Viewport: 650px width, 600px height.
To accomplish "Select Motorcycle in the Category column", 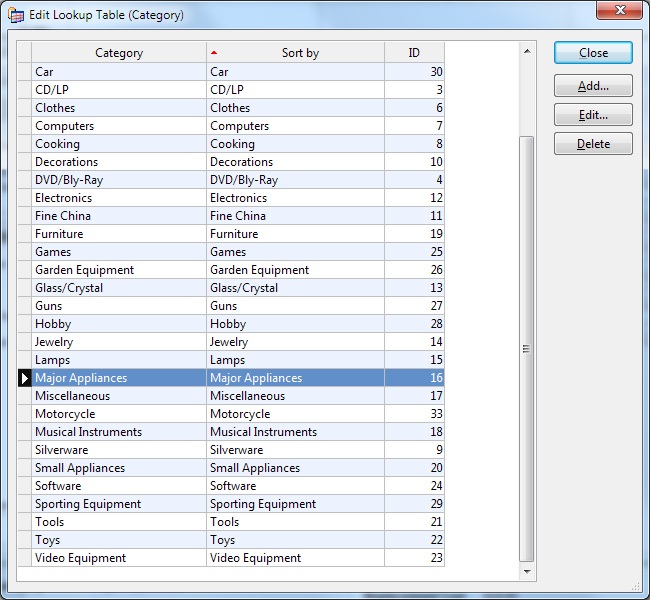I will coord(119,414).
